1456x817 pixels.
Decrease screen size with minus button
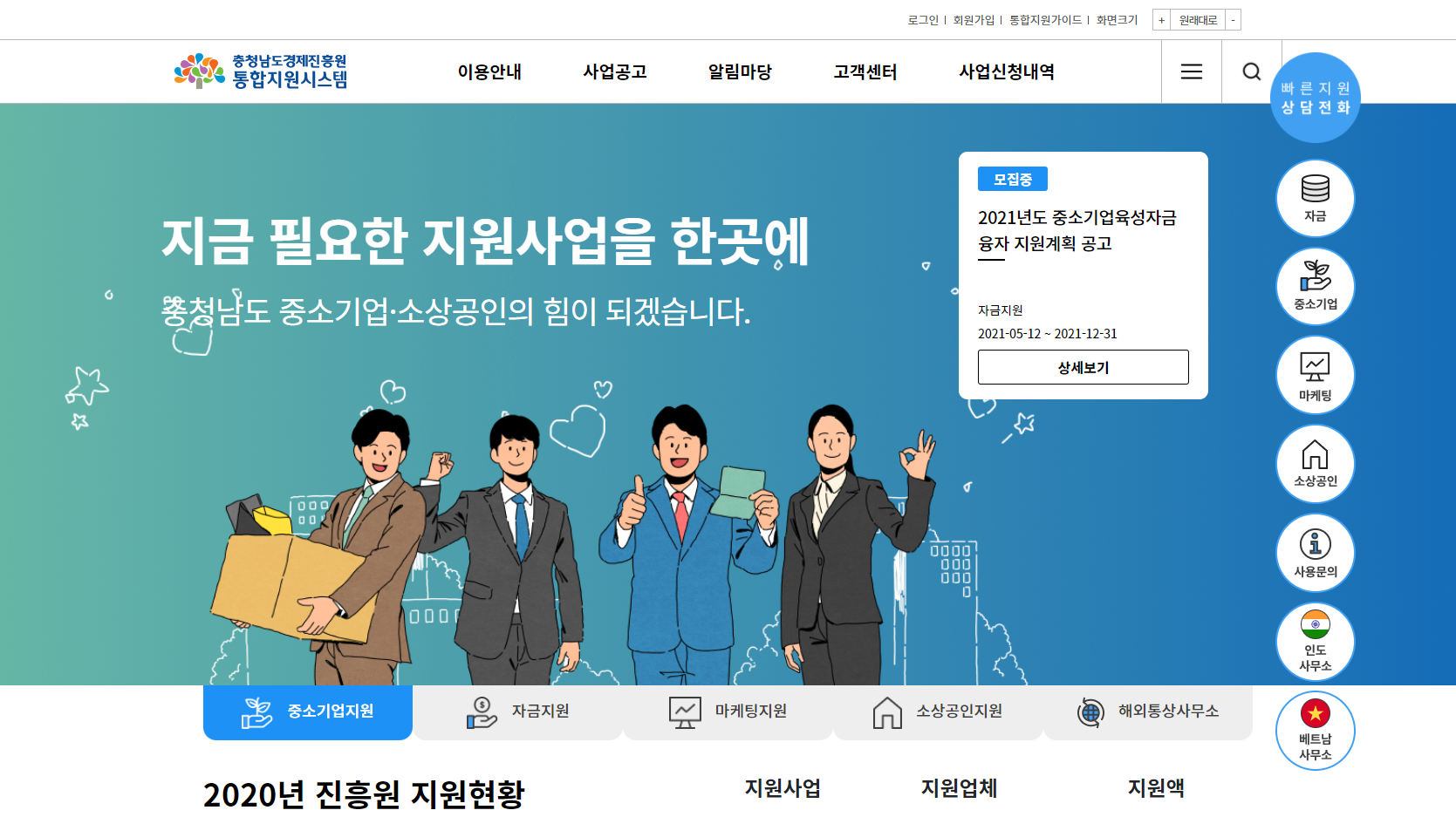1233,20
